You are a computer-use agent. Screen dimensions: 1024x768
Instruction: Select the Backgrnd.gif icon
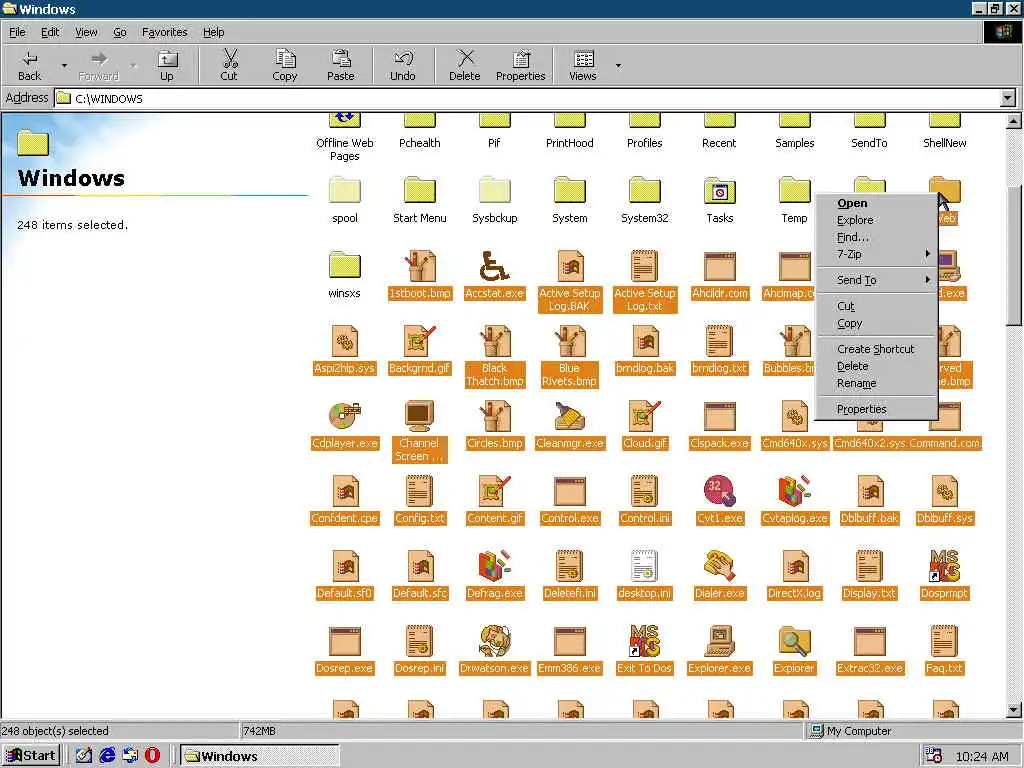(x=419, y=342)
